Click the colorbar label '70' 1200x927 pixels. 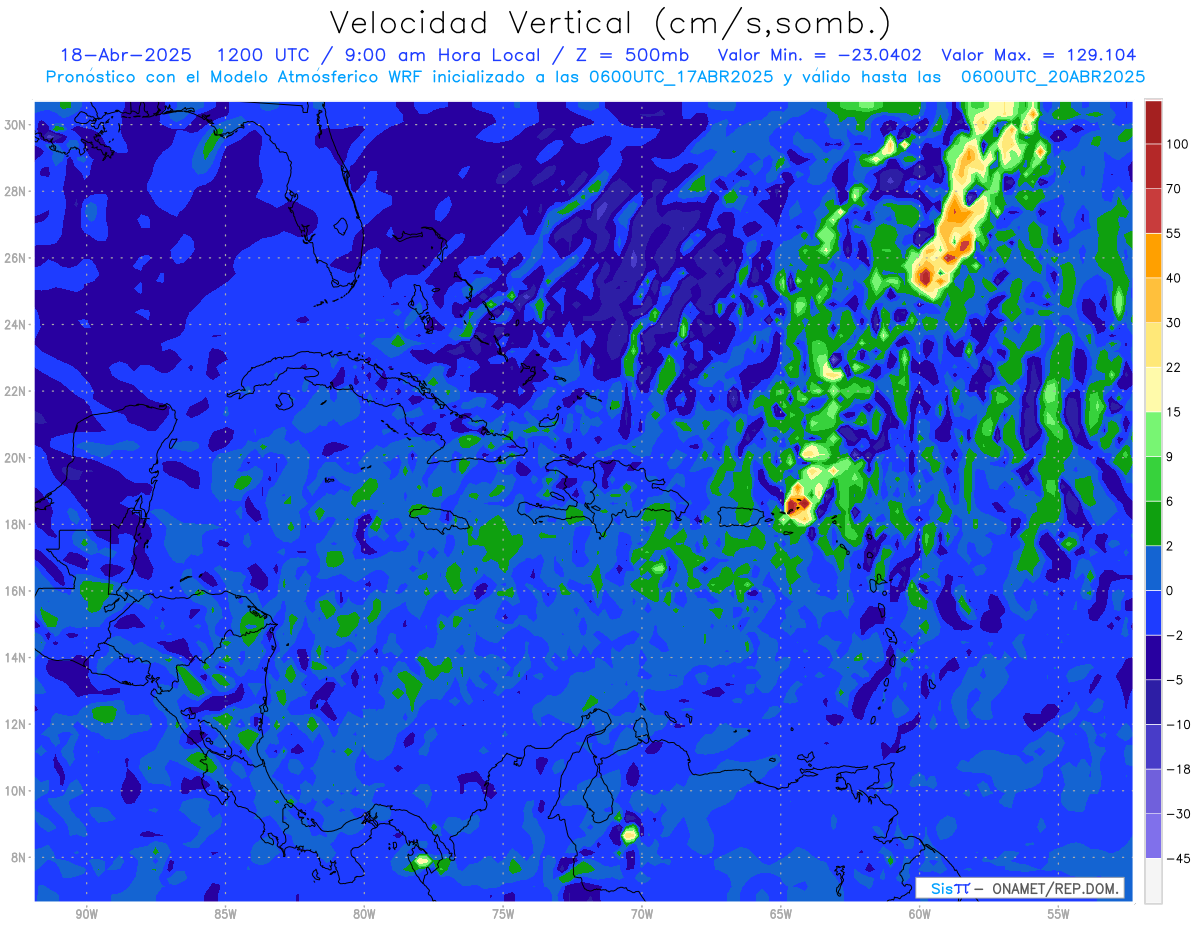tap(1173, 189)
